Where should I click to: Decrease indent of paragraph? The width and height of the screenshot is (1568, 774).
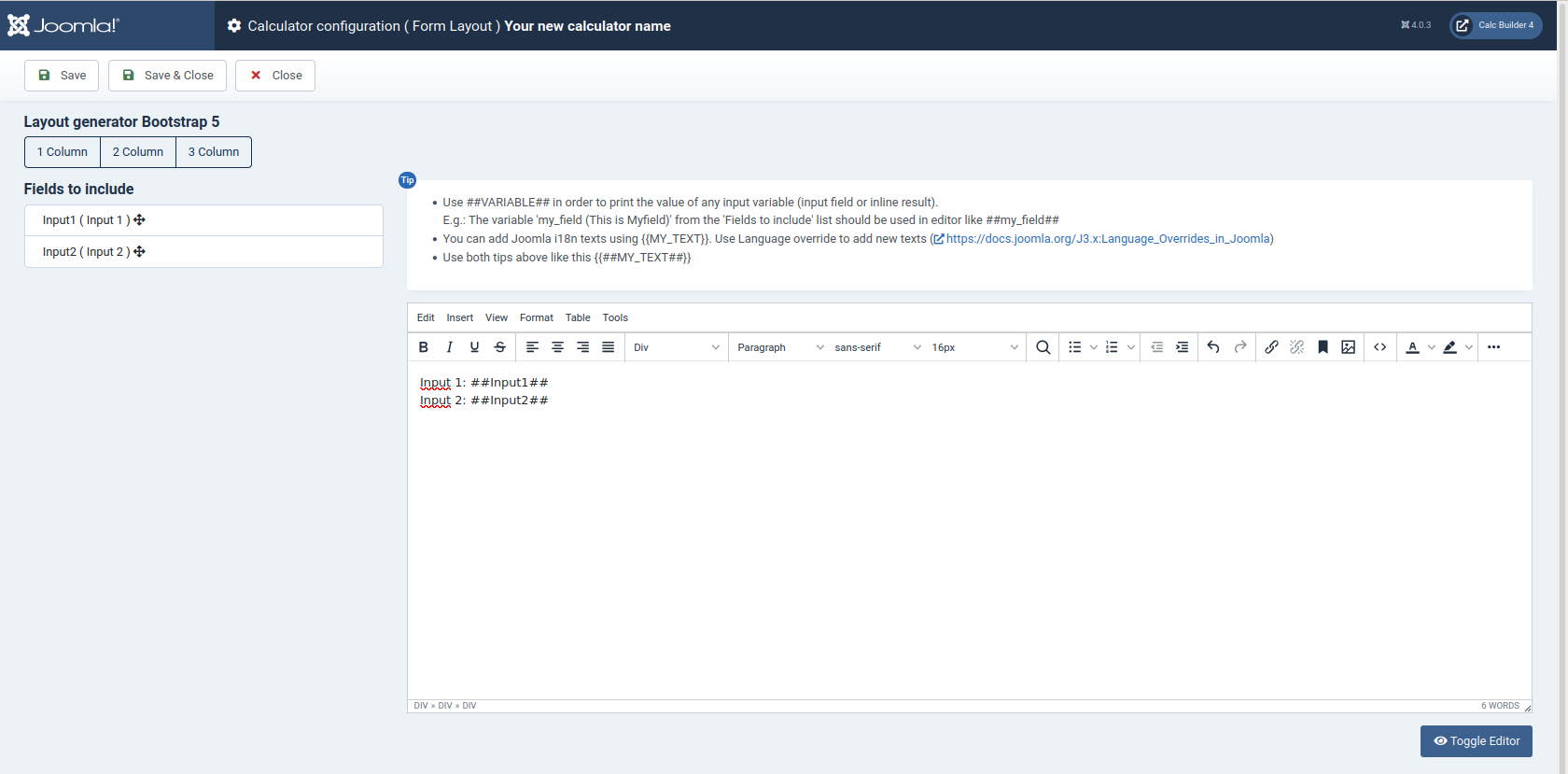click(1157, 347)
